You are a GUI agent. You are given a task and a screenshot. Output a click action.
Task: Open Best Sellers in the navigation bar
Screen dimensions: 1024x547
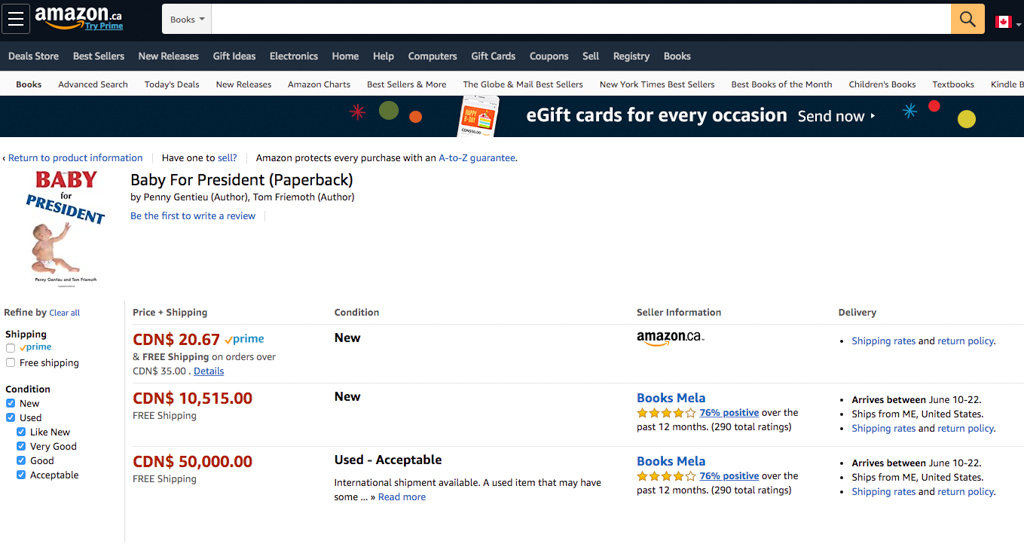pyautogui.click(x=99, y=56)
